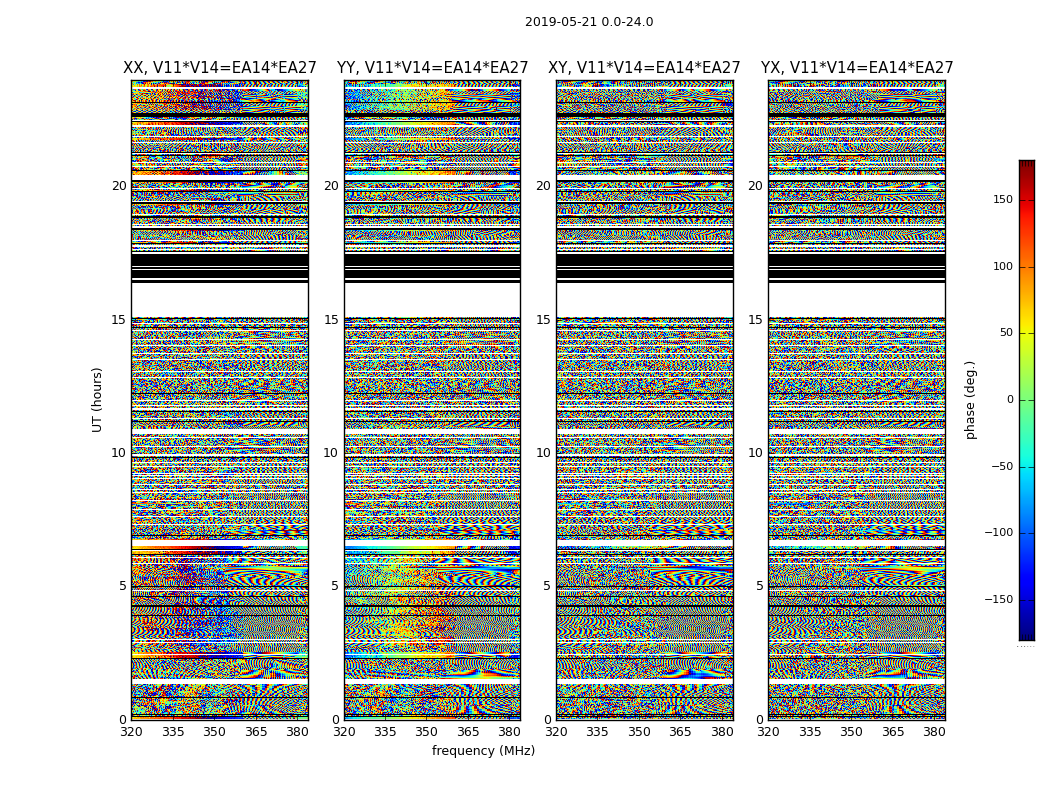Click the 350 frequency tick of XY panel
1050x800 pixels.
tap(639, 732)
